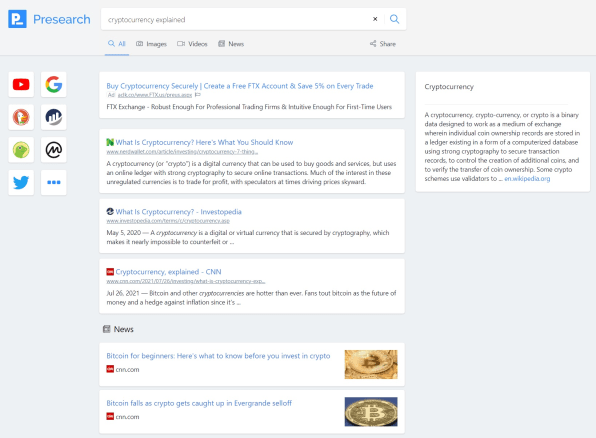Screen dimensions: 596x438
Task: Search with the YouTube provider icon
Action: (x=21, y=84)
